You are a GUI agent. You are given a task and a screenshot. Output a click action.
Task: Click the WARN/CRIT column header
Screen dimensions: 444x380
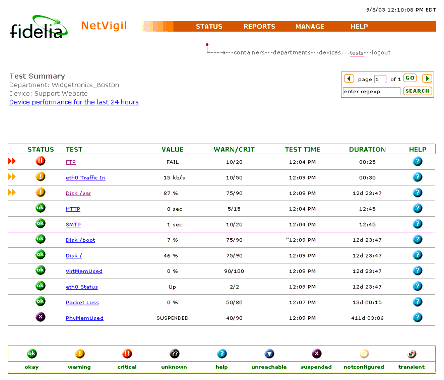[x=234, y=149]
